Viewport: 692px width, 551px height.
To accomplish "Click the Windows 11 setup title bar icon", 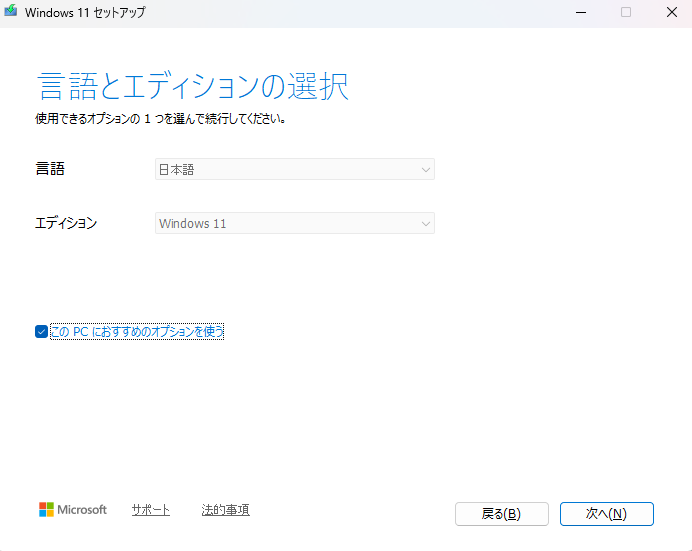I will coord(11,12).
